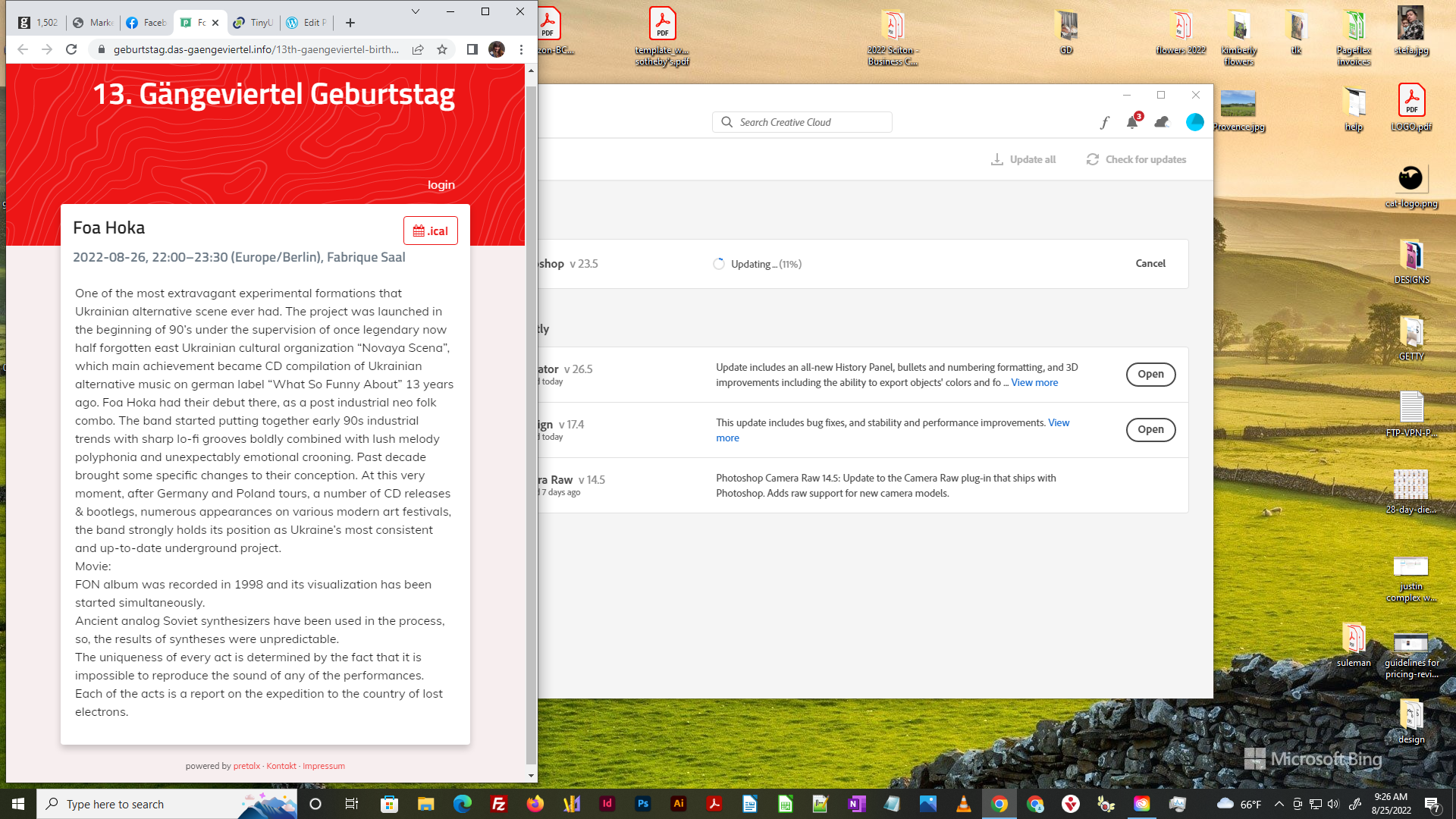Switch to the Facebook browser tab
The height and width of the screenshot is (819, 1456).
(146, 23)
